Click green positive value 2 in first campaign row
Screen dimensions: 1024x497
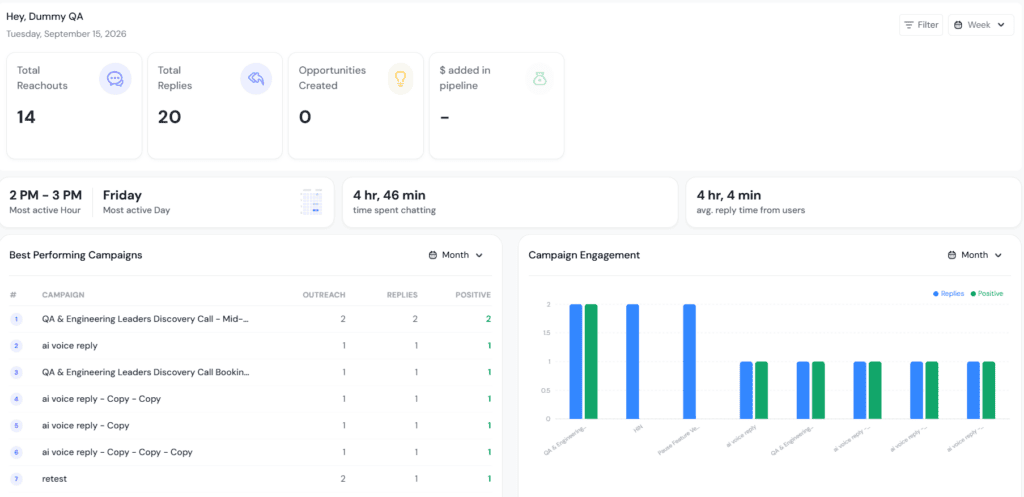488,319
